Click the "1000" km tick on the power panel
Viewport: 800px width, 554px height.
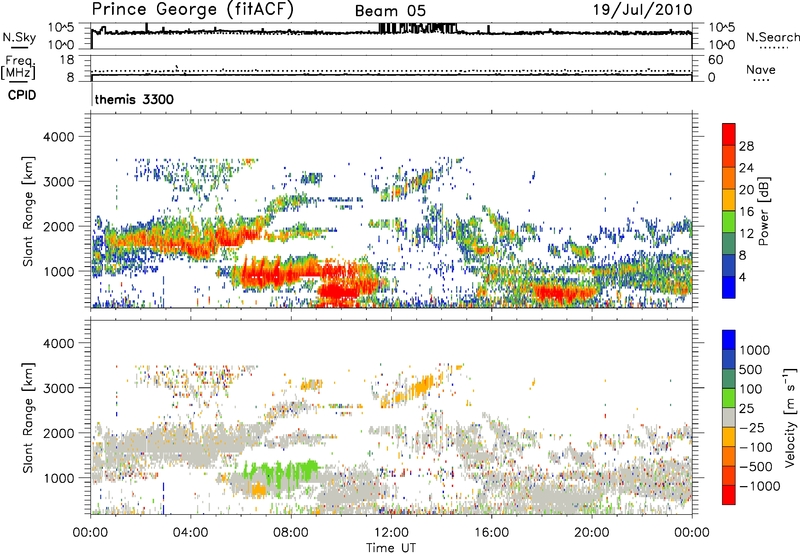(x=59, y=271)
